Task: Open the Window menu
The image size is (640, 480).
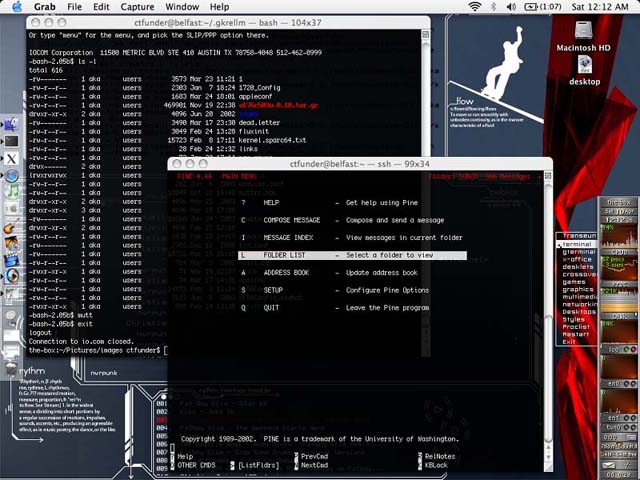Action: (182, 7)
